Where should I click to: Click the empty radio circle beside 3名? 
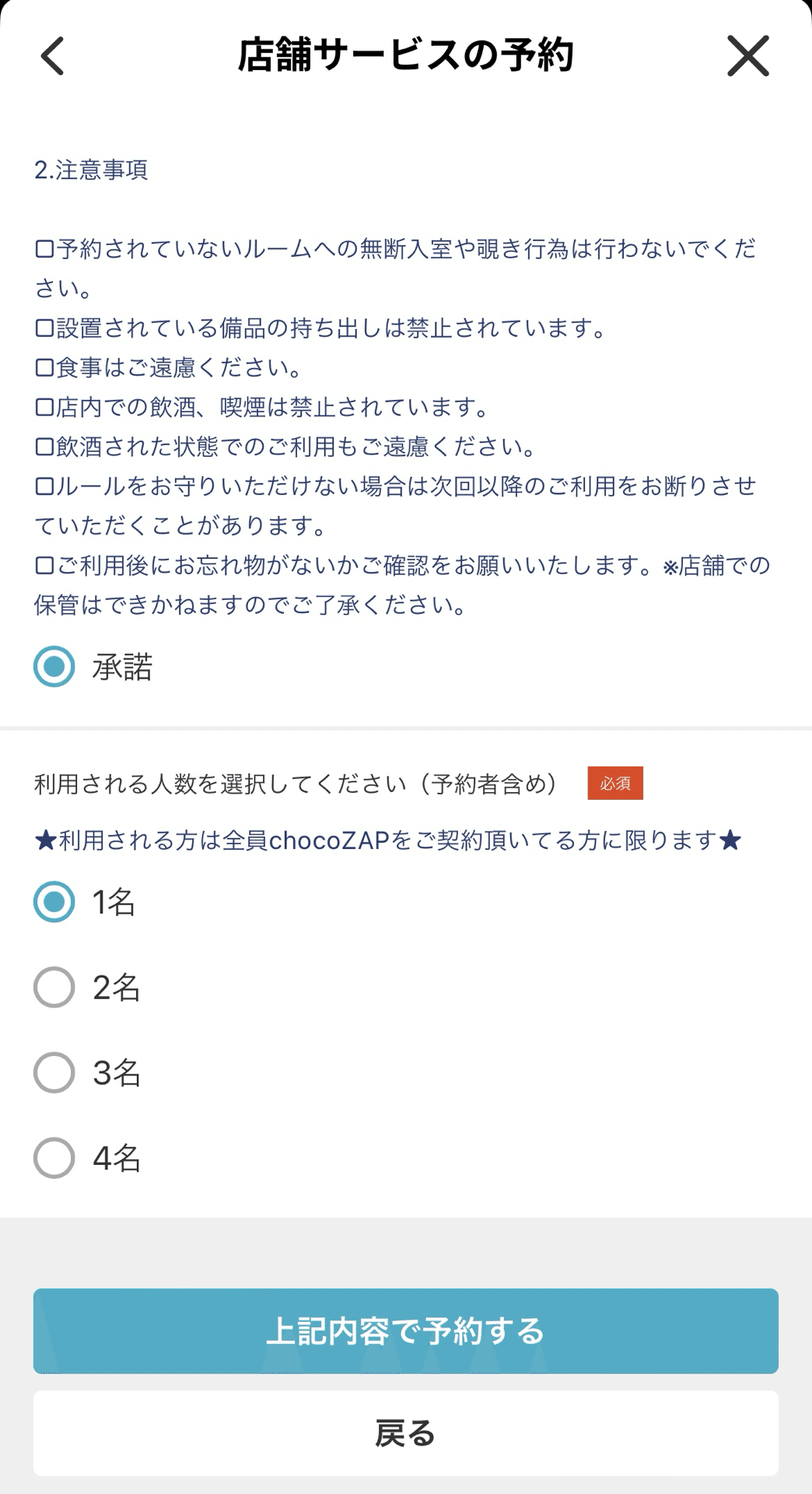coord(53,1072)
